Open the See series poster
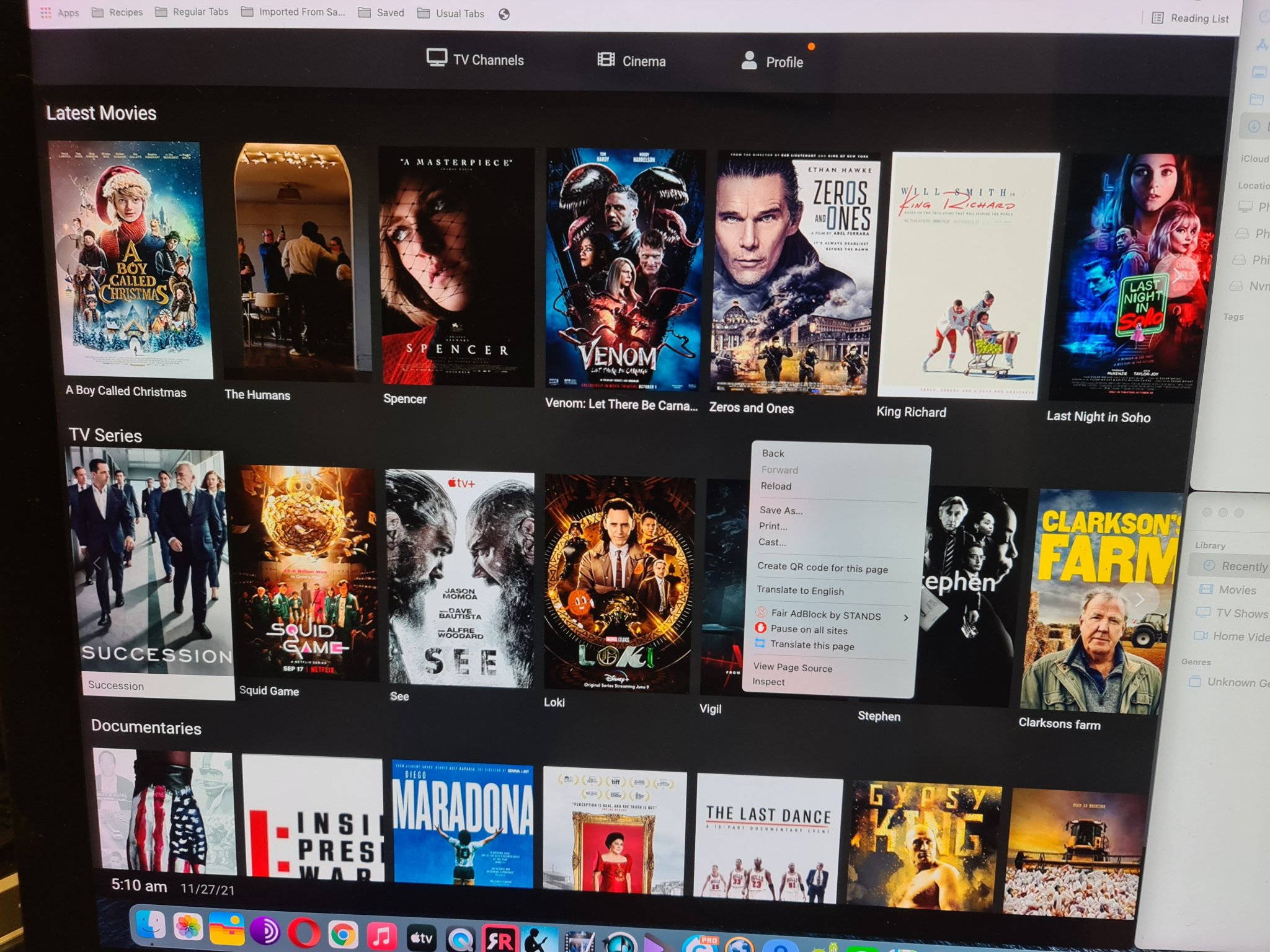Image resolution: width=1270 pixels, height=952 pixels. point(460,579)
